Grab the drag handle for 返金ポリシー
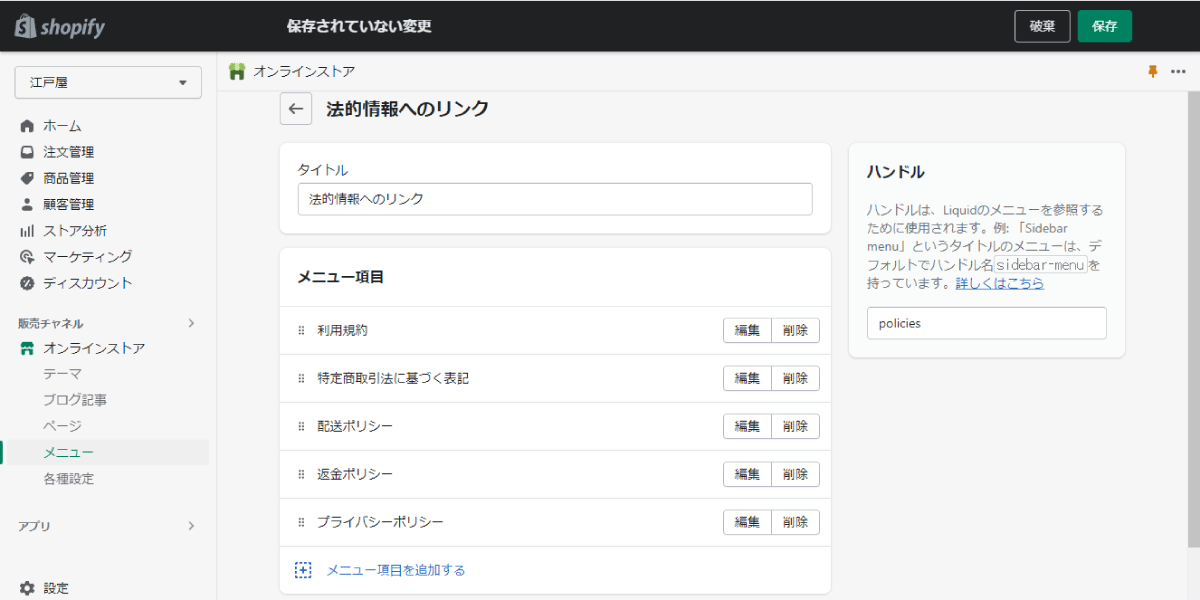1200x600 pixels. 301,474
